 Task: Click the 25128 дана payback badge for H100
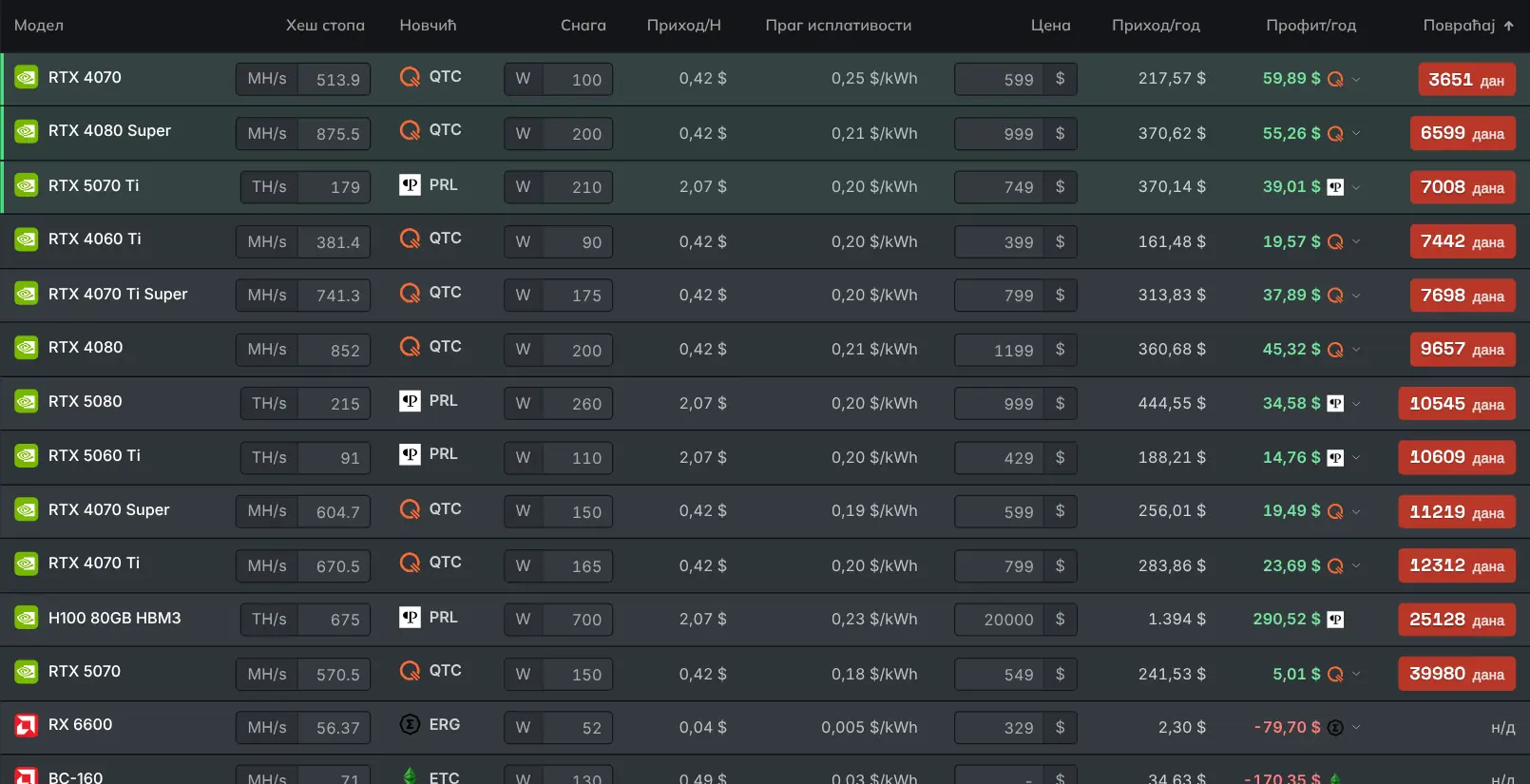pyautogui.click(x=1456, y=620)
